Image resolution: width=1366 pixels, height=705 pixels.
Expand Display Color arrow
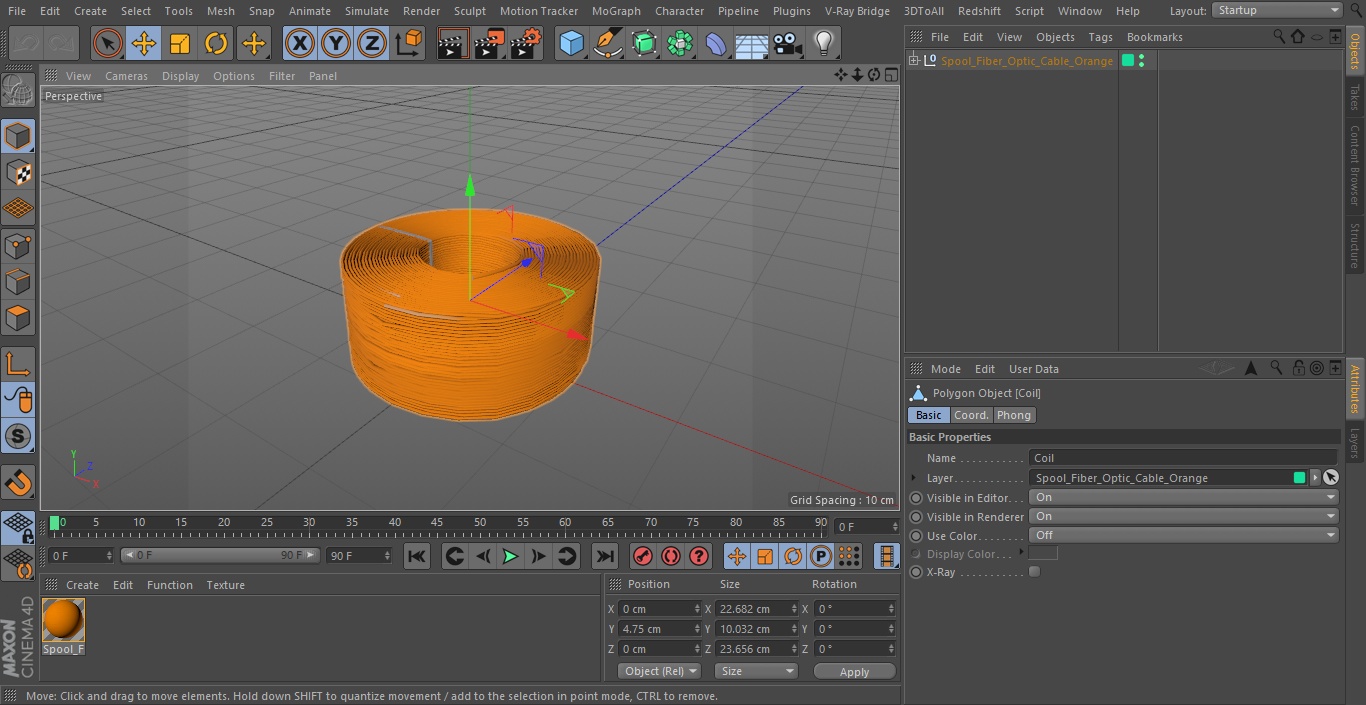[x=1021, y=552]
